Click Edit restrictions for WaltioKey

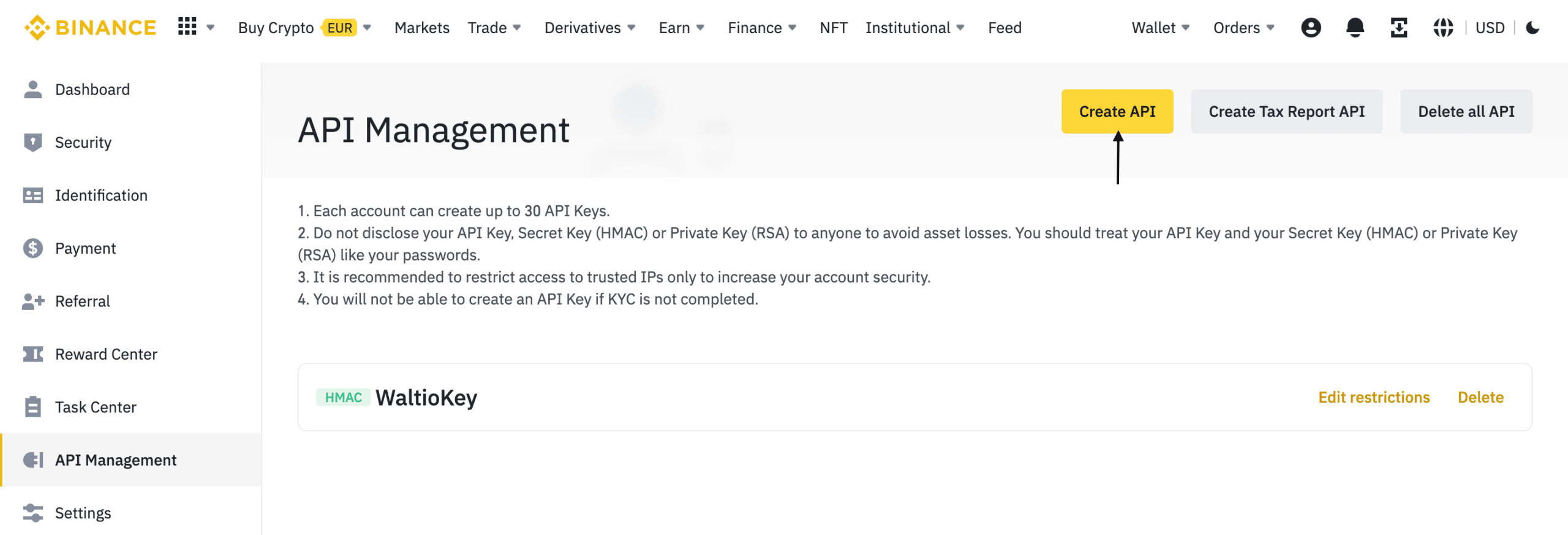1374,397
